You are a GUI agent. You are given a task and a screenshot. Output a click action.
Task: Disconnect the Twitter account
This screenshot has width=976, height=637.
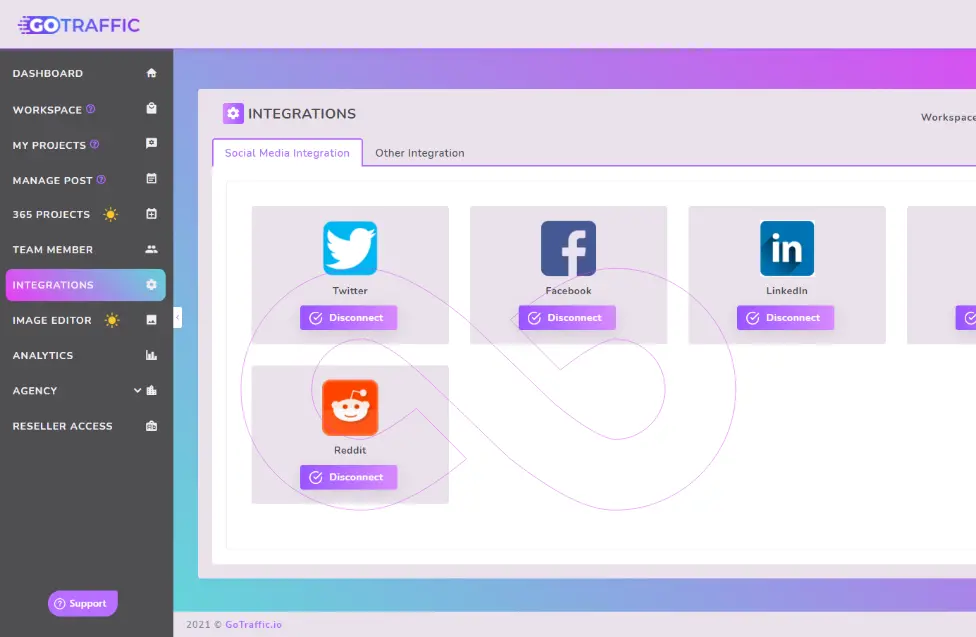349,318
